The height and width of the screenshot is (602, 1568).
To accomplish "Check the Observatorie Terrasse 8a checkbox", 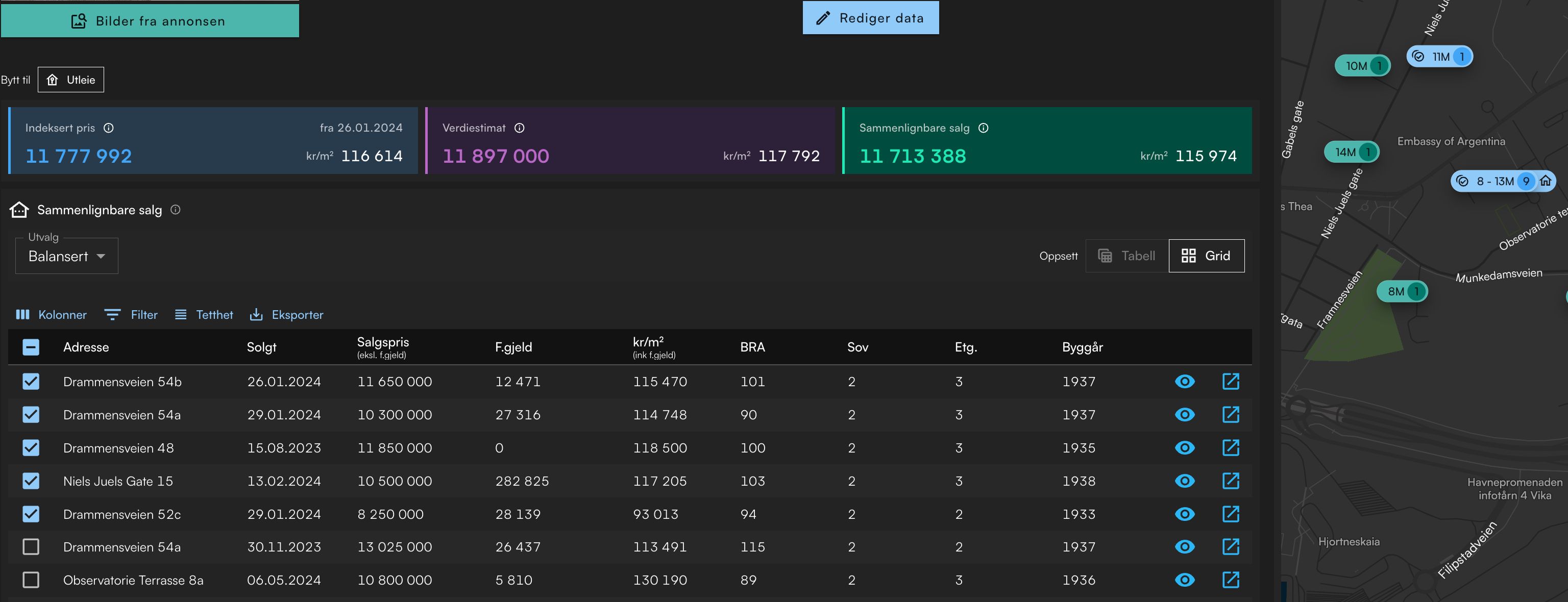I will (31, 580).
